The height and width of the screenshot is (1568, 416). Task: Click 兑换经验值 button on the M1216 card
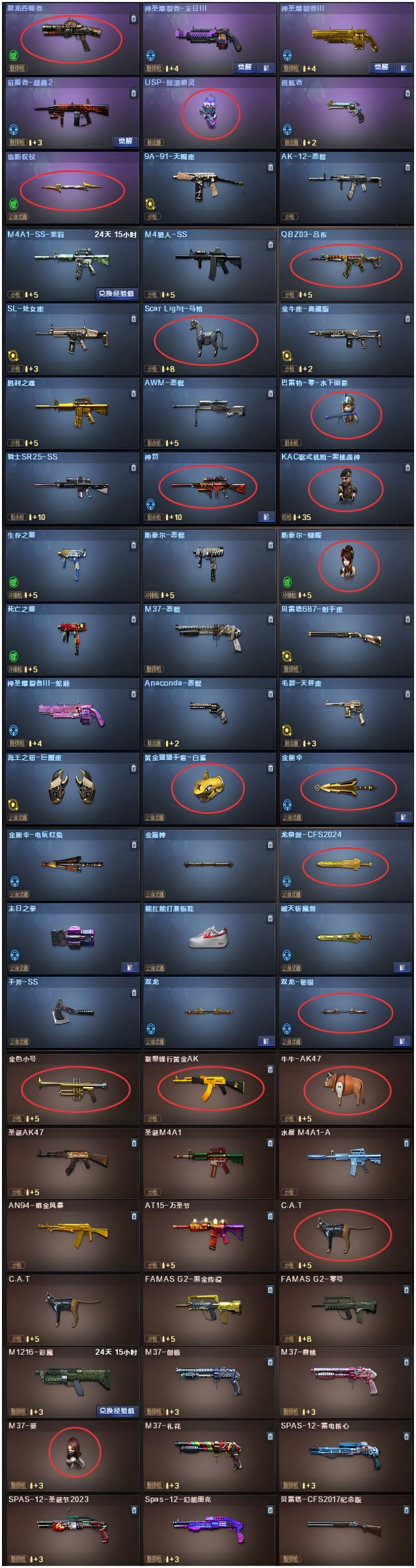pos(116,1410)
